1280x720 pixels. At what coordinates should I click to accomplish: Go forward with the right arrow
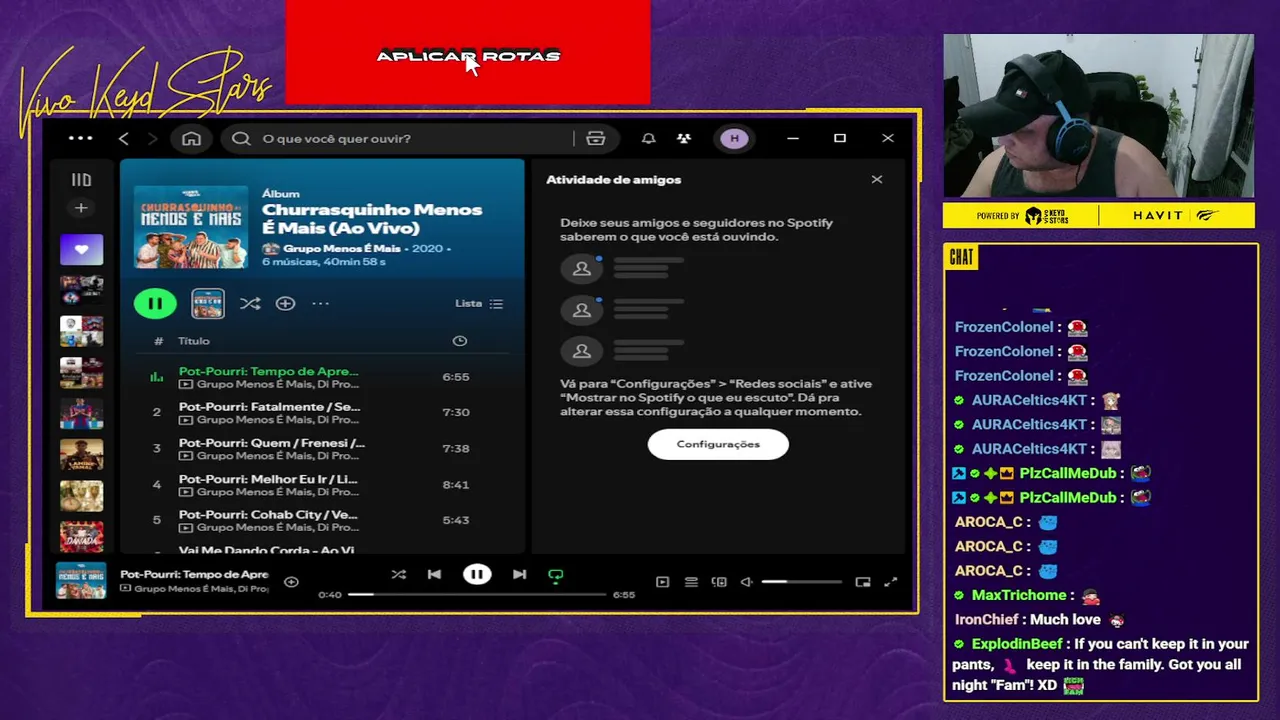click(152, 138)
